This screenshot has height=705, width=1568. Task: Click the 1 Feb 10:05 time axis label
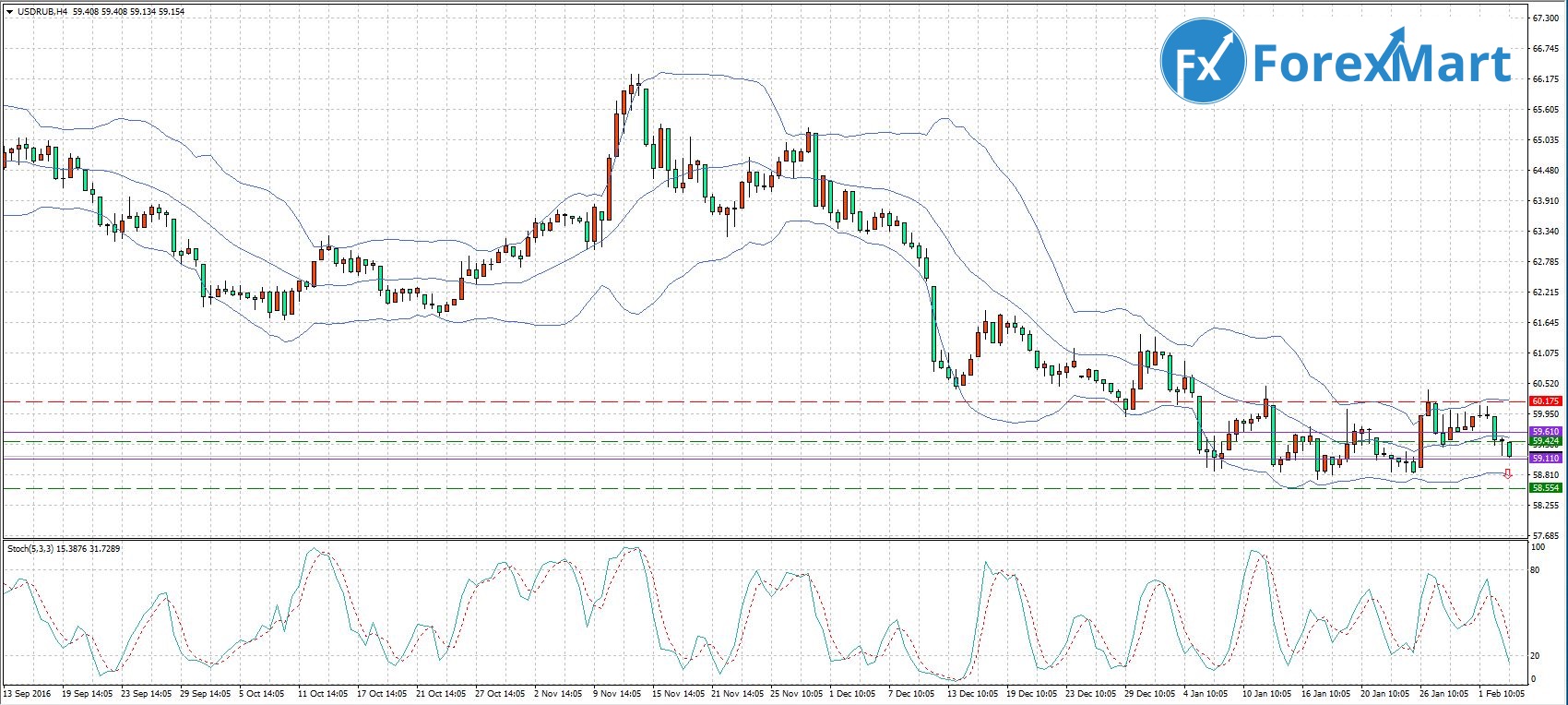pos(1501,693)
